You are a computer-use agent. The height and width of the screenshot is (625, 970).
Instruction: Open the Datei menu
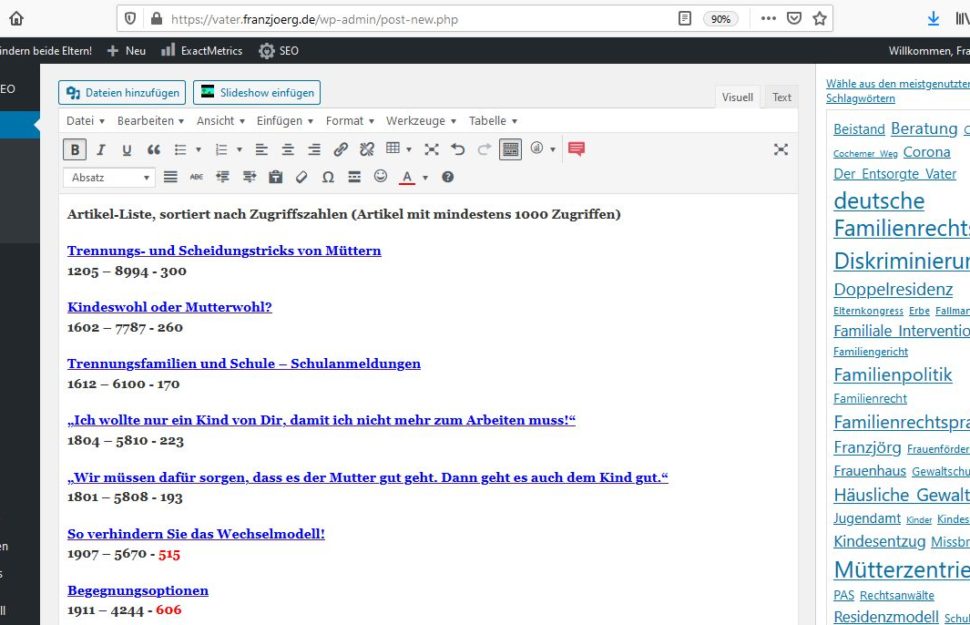[x=85, y=121]
